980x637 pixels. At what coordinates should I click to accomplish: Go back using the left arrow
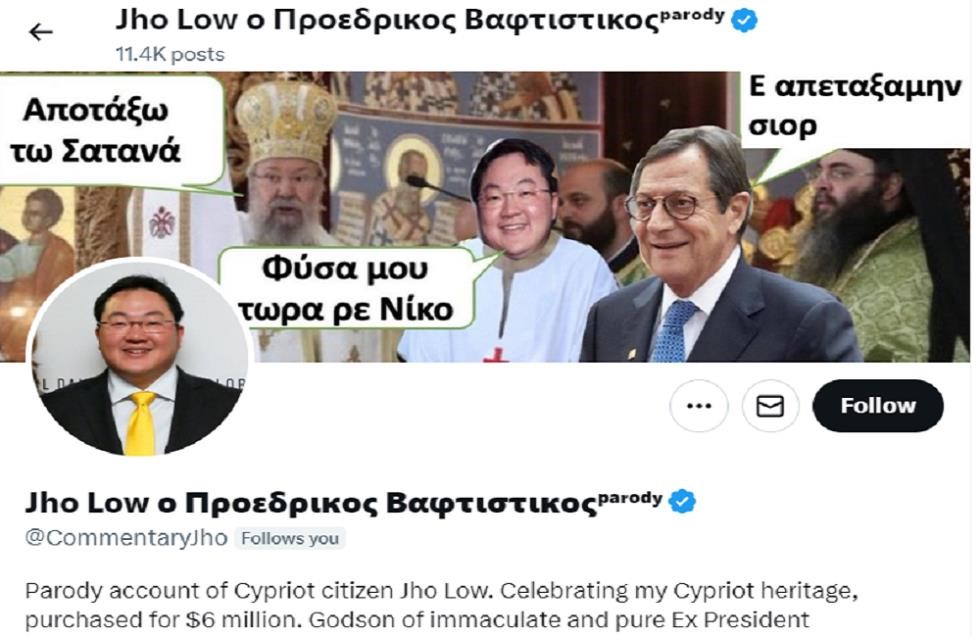pos(41,32)
